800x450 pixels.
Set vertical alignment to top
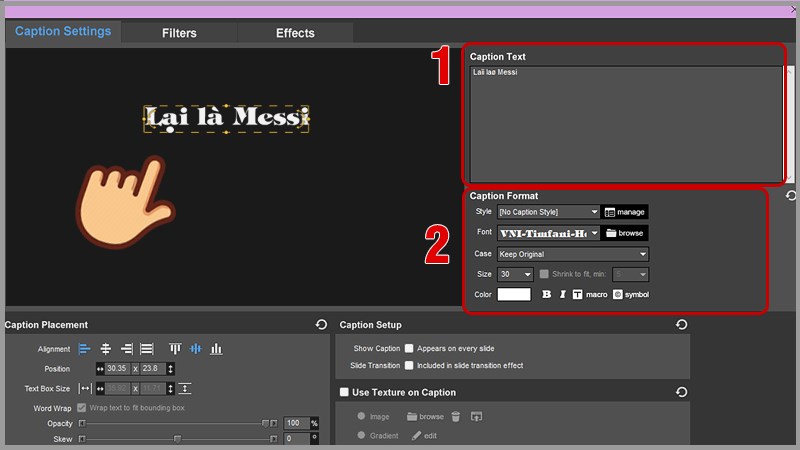coord(175,349)
